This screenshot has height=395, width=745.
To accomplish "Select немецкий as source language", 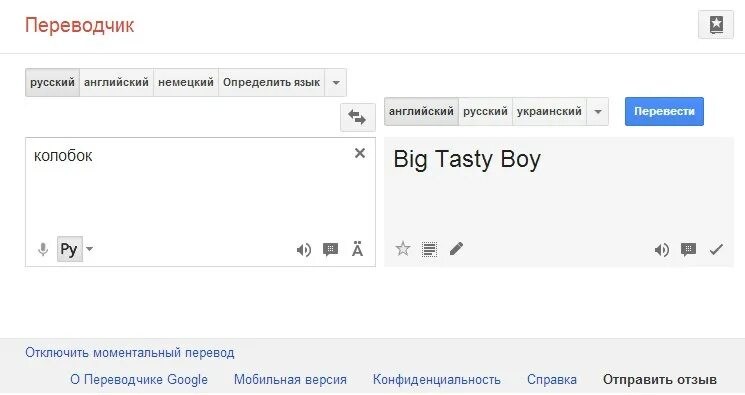I will (x=186, y=83).
